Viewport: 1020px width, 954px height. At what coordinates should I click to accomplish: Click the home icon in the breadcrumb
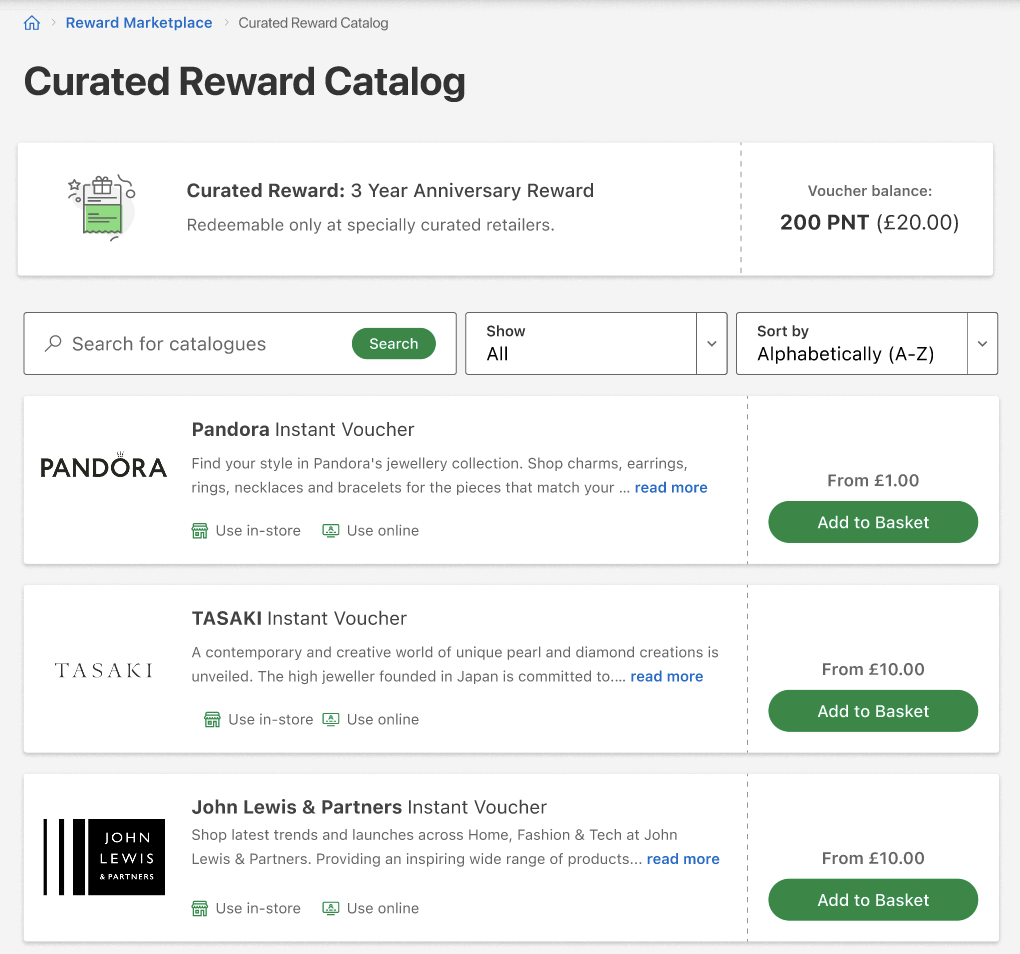(31, 22)
